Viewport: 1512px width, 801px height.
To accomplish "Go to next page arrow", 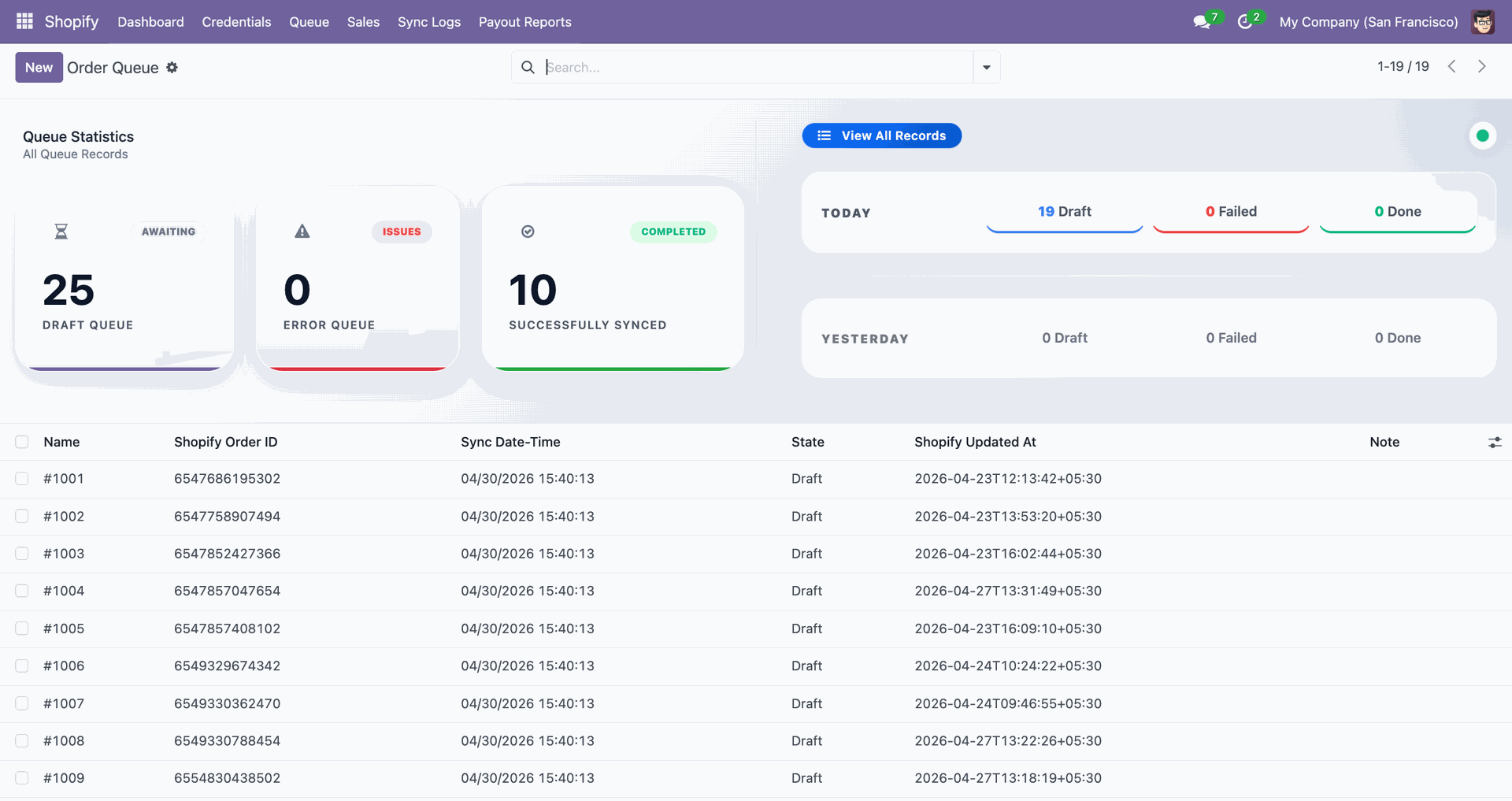I will click(1482, 66).
